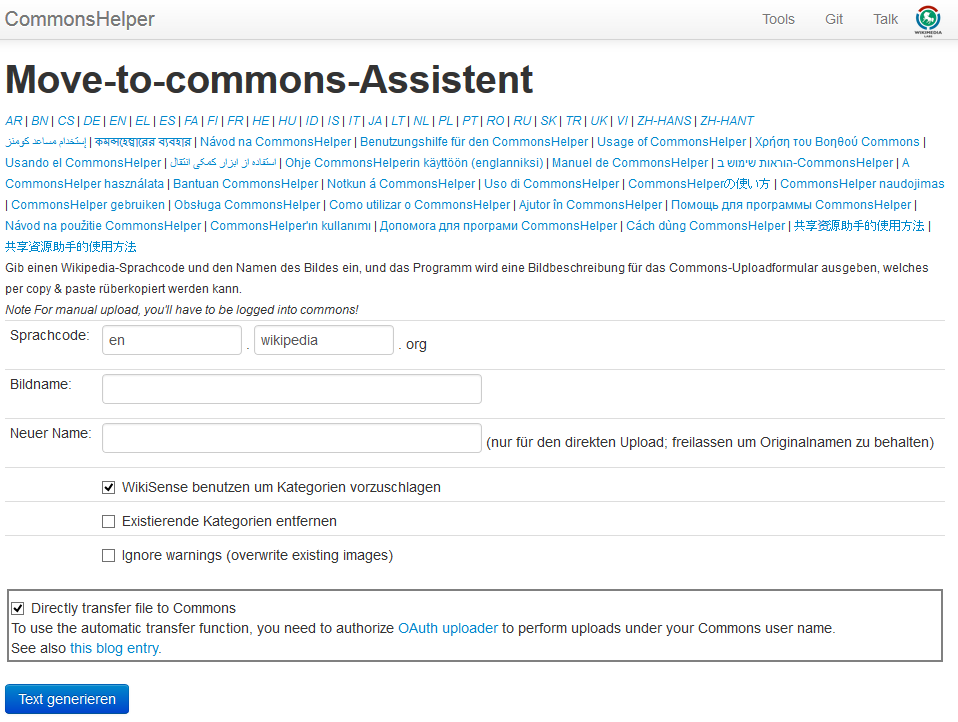
Task: Click the CommonsHelper brand title
Action: [79, 19]
